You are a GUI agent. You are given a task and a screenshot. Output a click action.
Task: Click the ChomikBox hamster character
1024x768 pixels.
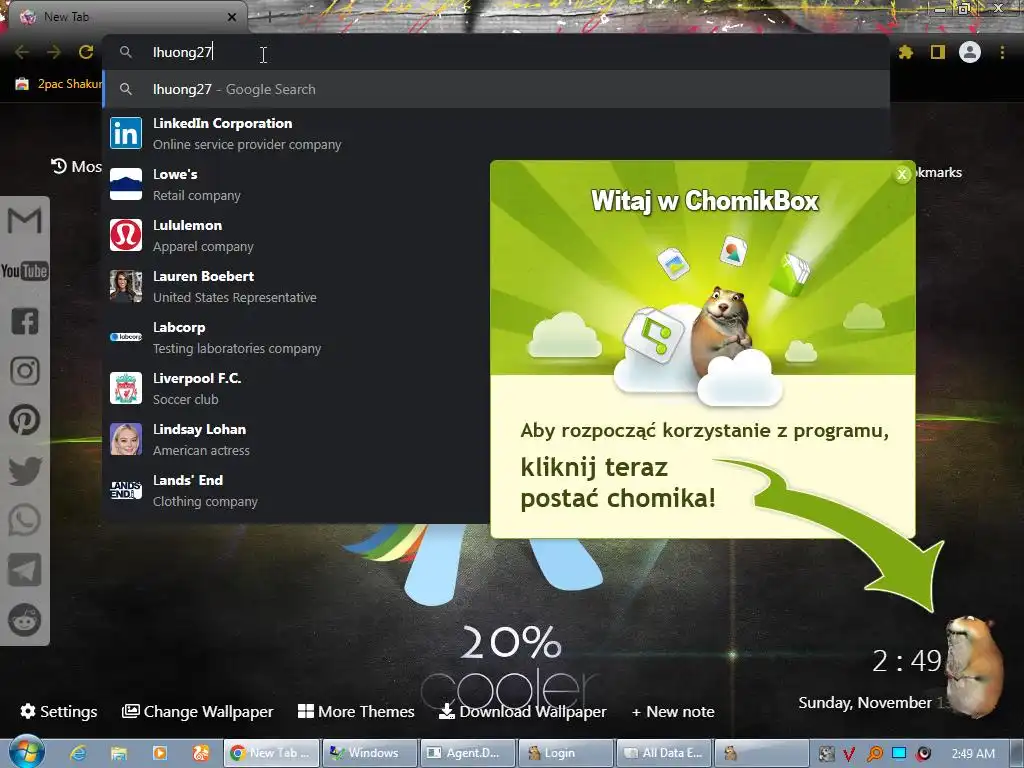pyautogui.click(x=974, y=666)
